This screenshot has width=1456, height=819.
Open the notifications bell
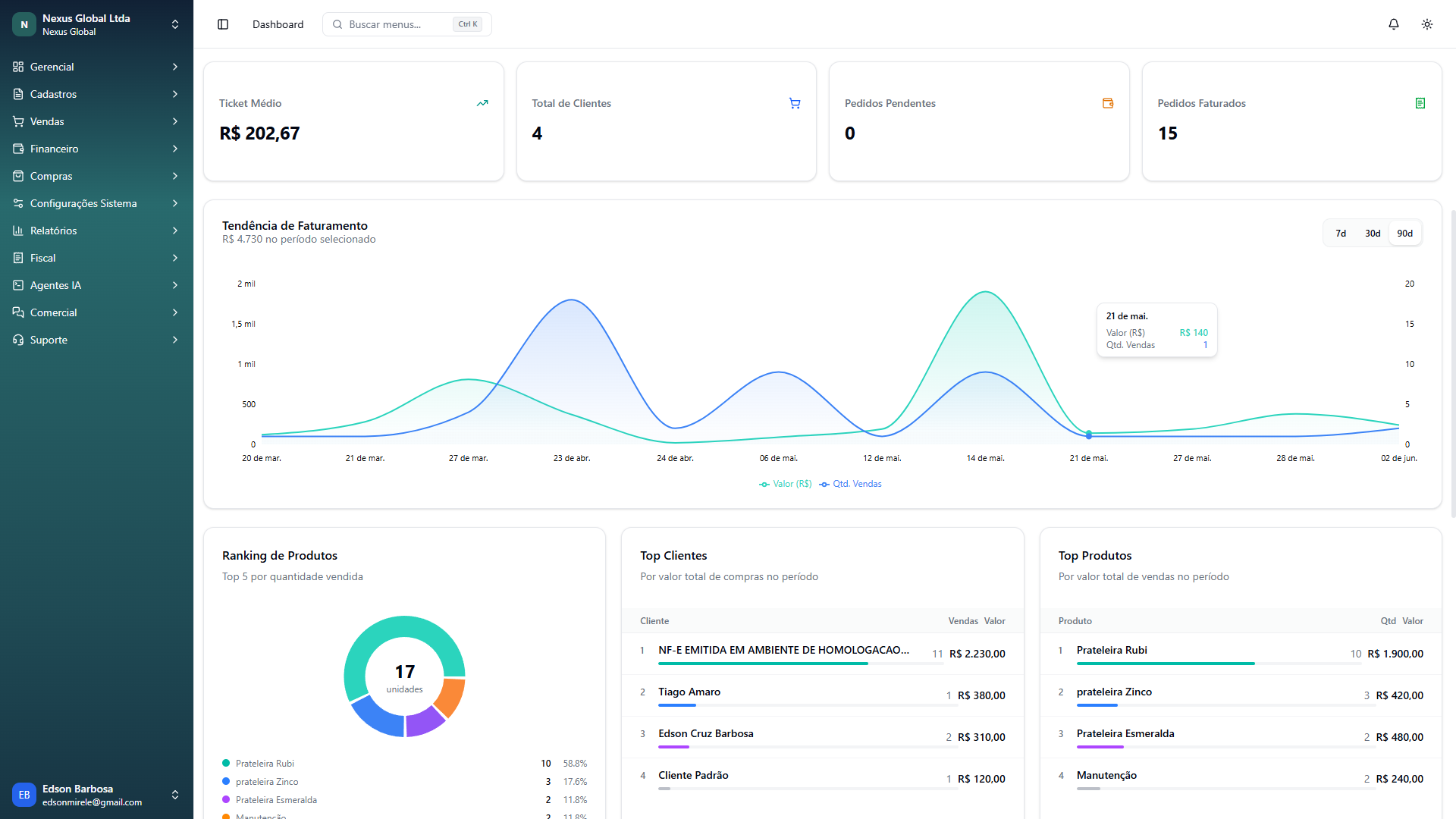(x=1394, y=24)
